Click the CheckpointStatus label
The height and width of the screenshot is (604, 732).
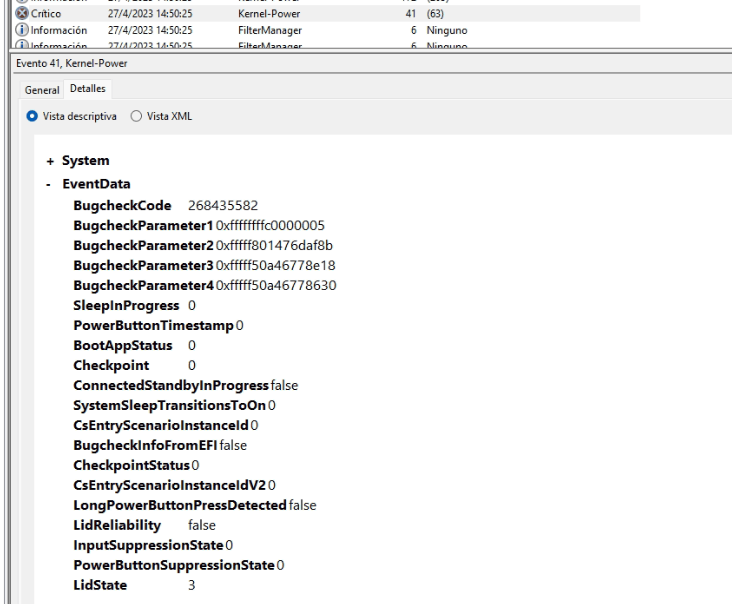pyautogui.click(x=132, y=465)
